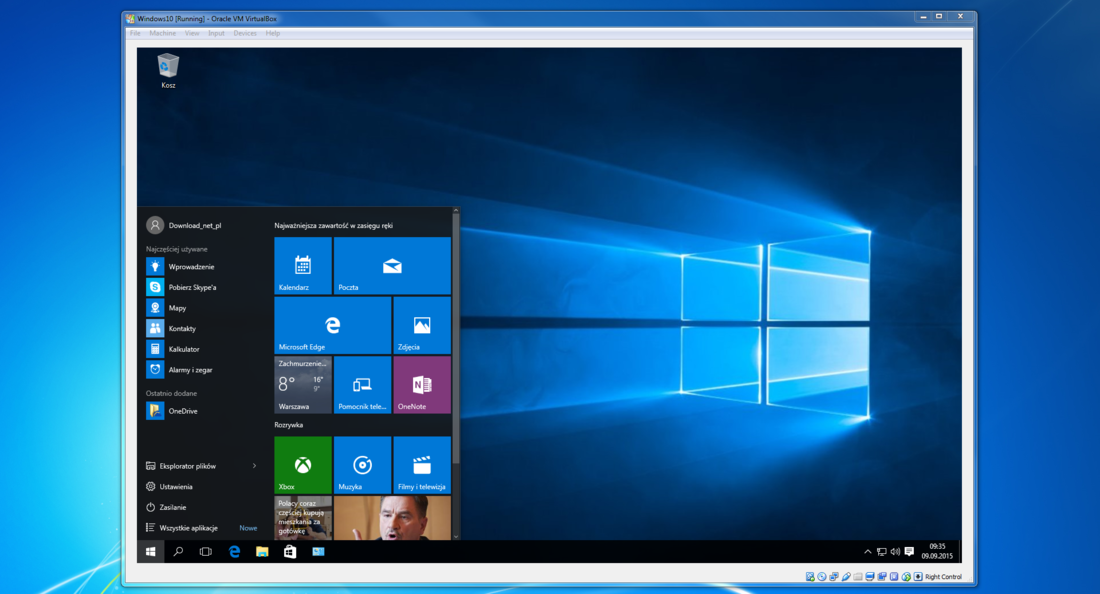This screenshot has width=1100, height=594.
Task: Open the VirtualBox Machine menu
Action: click(163, 33)
